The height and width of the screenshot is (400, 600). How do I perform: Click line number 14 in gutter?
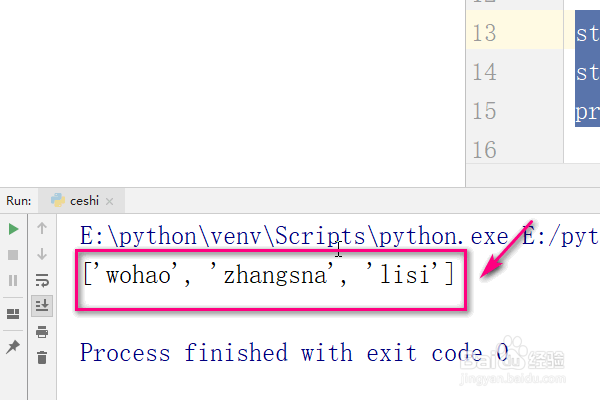tap(484, 72)
